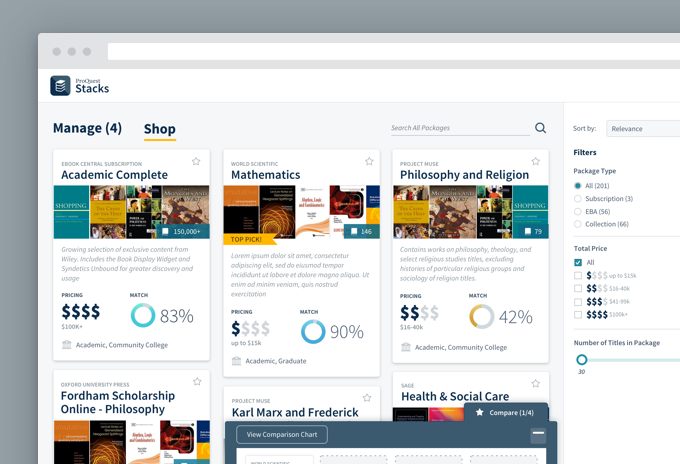Click institution icon beside Academic, Graduate

[236, 361]
